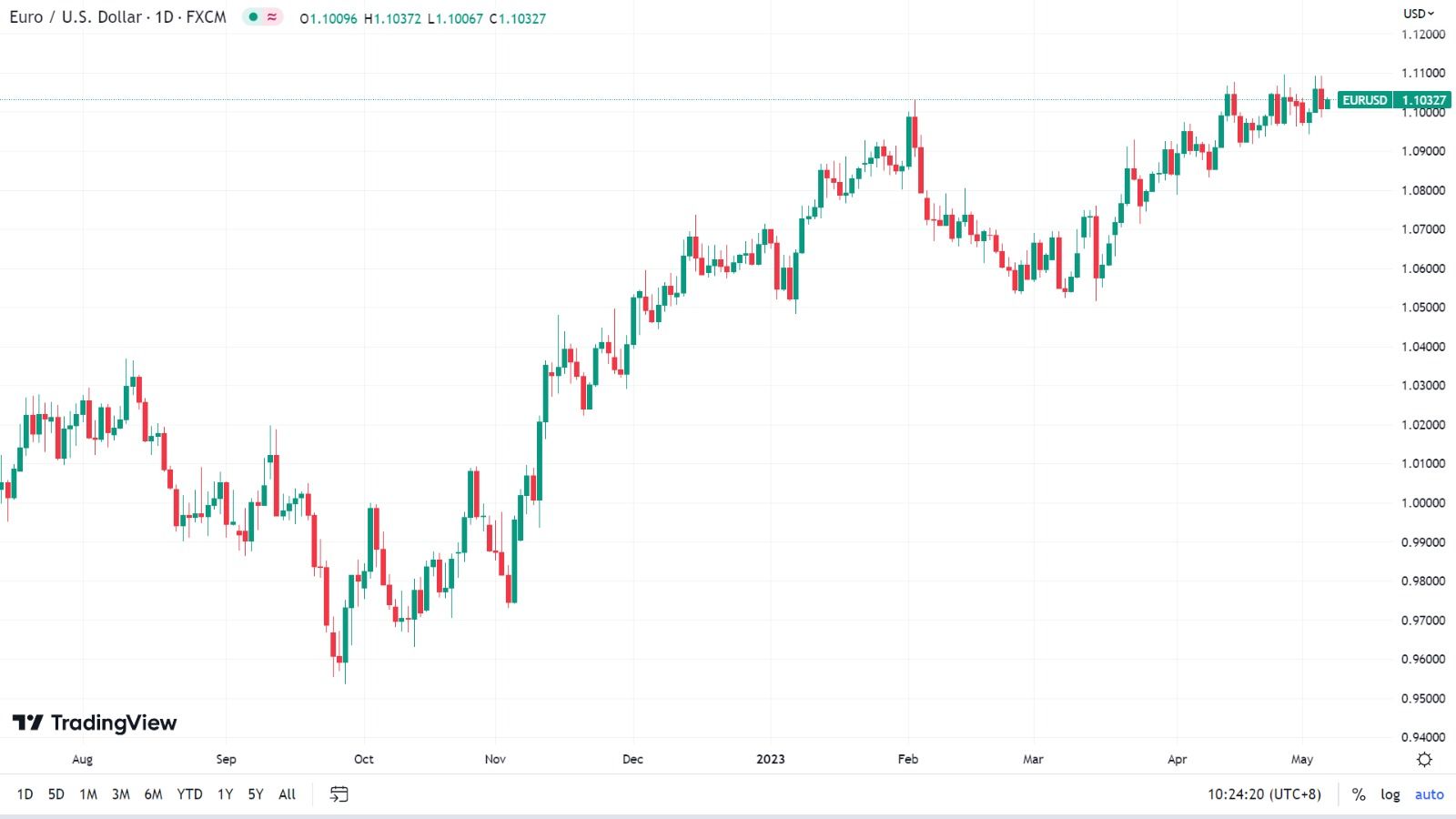The image size is (1456, 819).
Task: Select the 1D time range
Action: pyautogui.click(x=25, y=794)
